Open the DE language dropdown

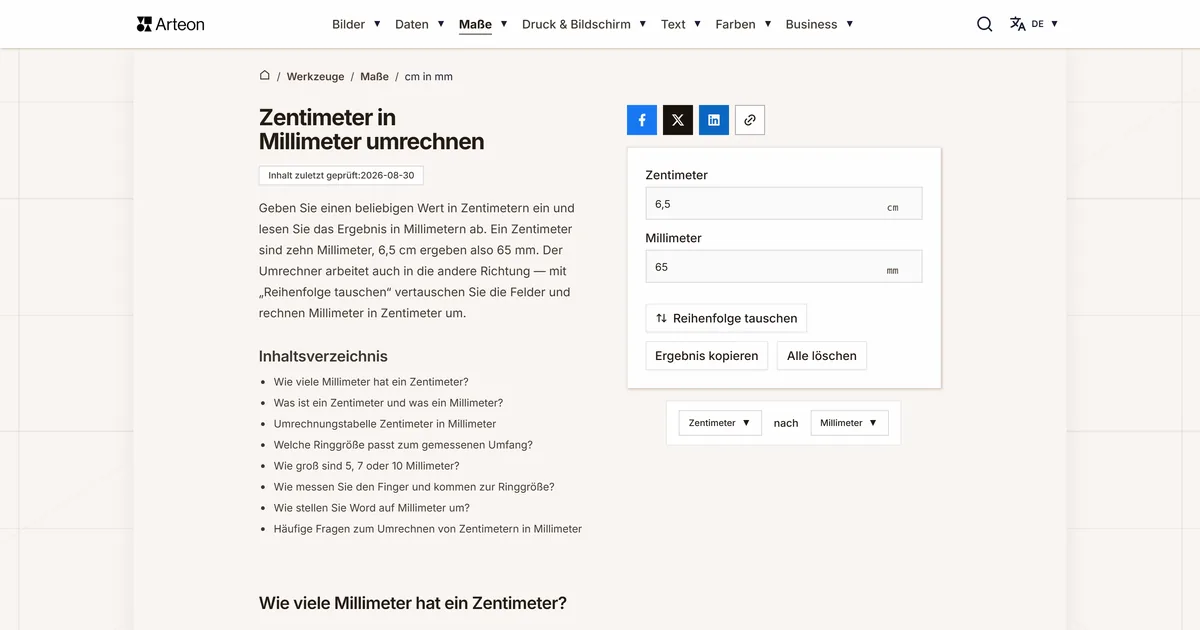pyautogui.click(x=1045, y=24)
